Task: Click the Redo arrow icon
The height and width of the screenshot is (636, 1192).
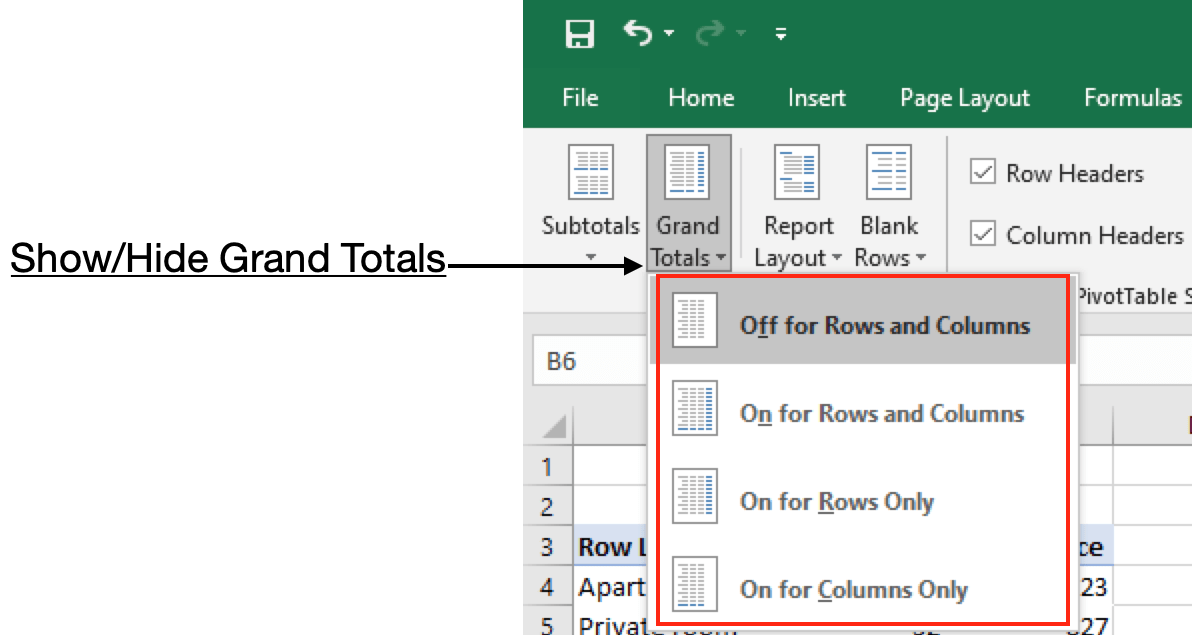Action: (709, 34)
